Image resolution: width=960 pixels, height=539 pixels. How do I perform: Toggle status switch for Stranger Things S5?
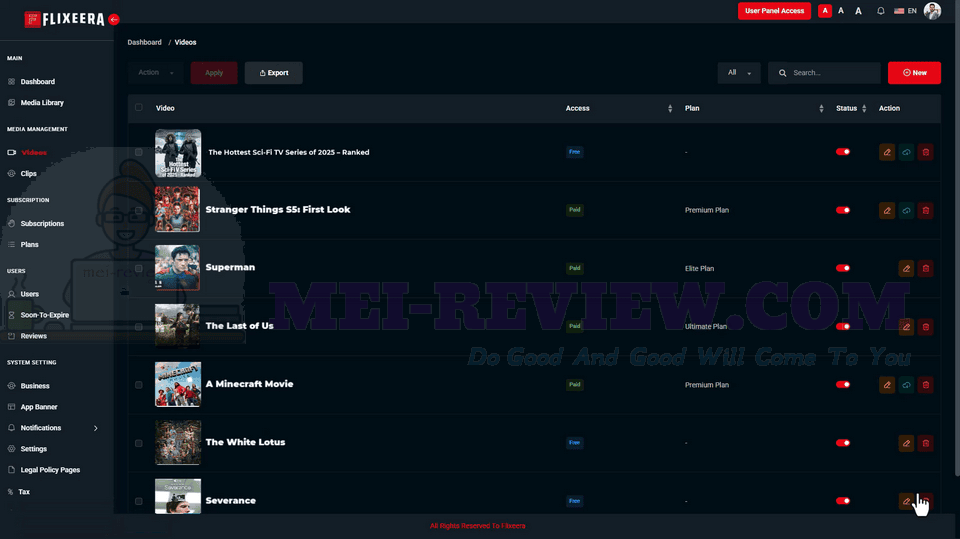click(x=843, y=210)
